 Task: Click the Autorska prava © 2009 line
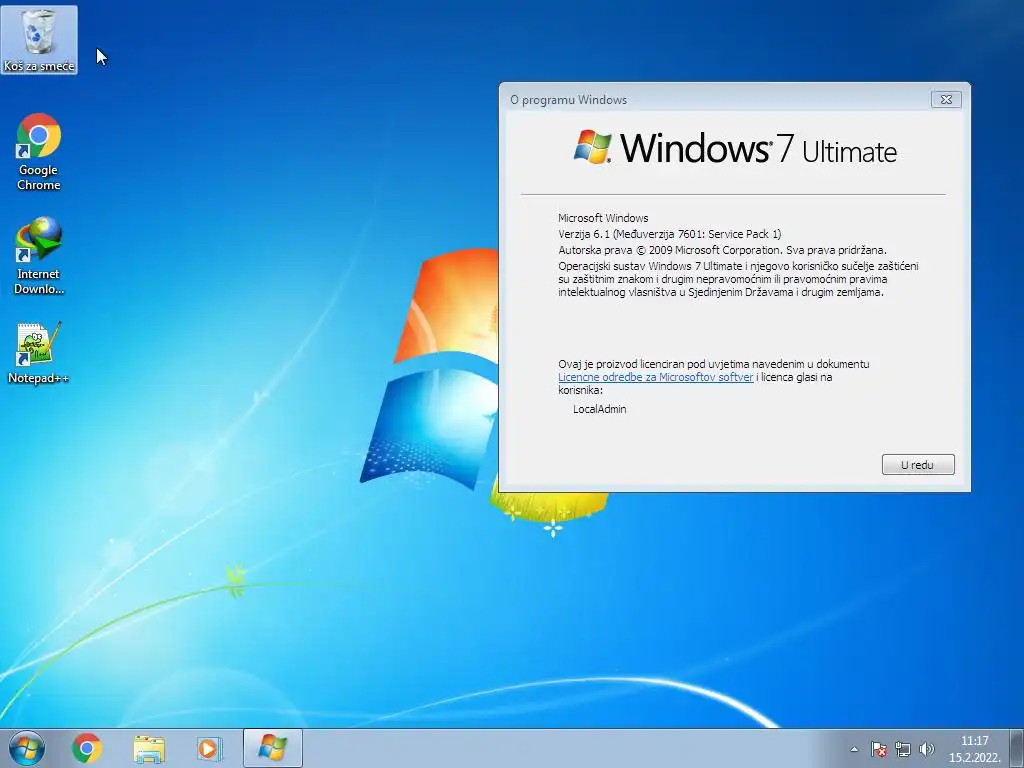(722, 250)
